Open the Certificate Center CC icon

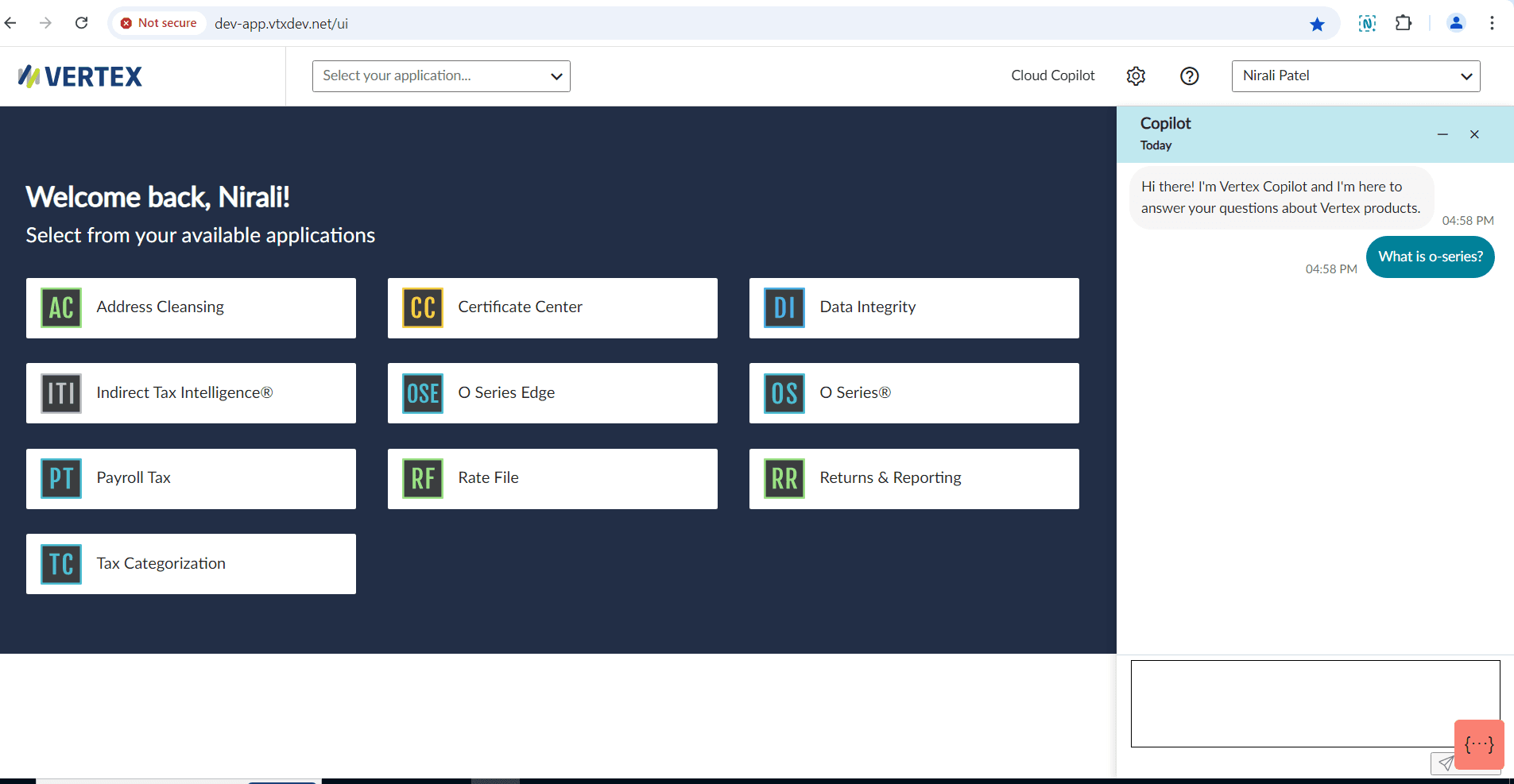coord(423,308)
